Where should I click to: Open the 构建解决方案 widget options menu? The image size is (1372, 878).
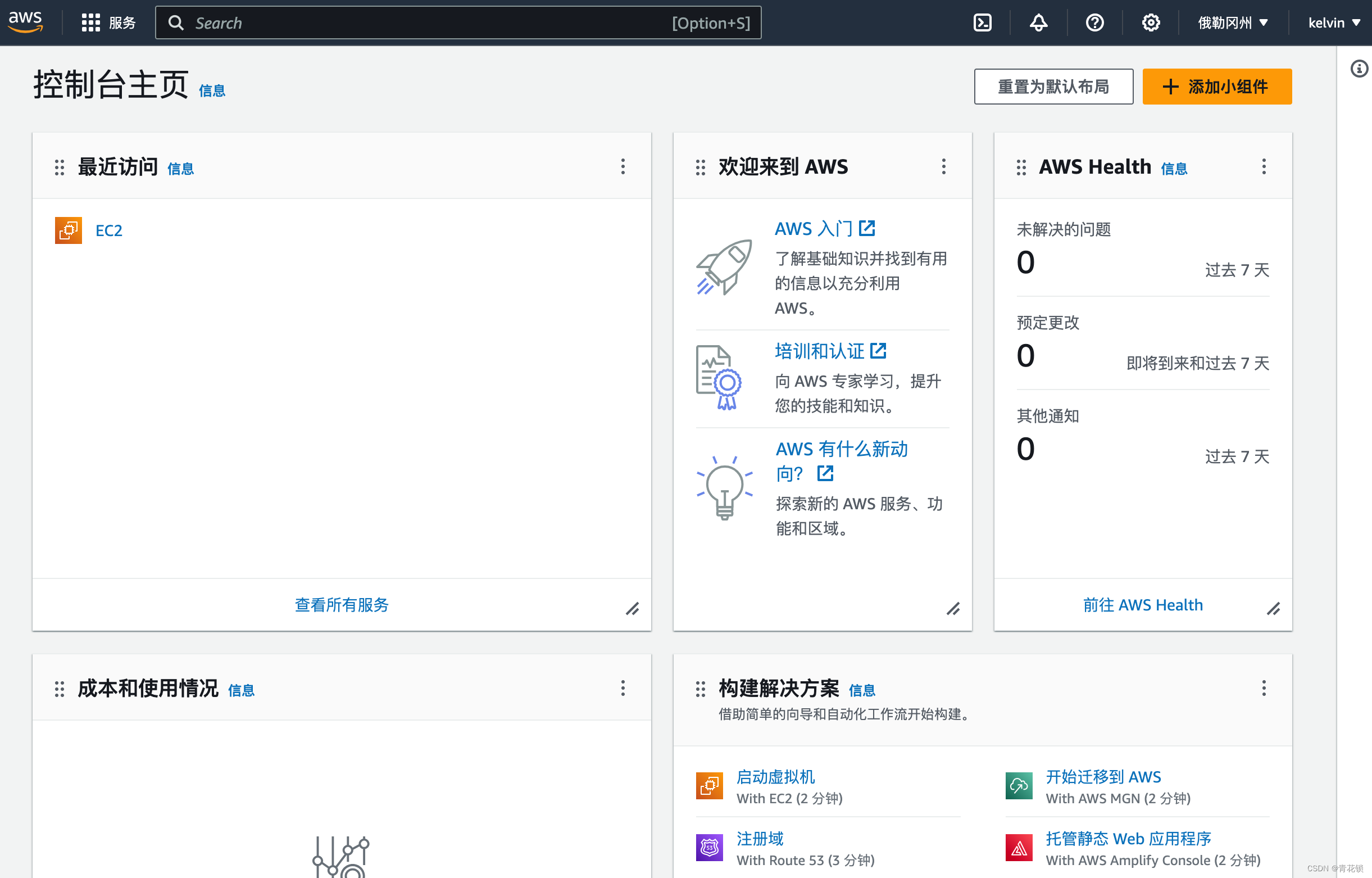tap(1264, 688)
